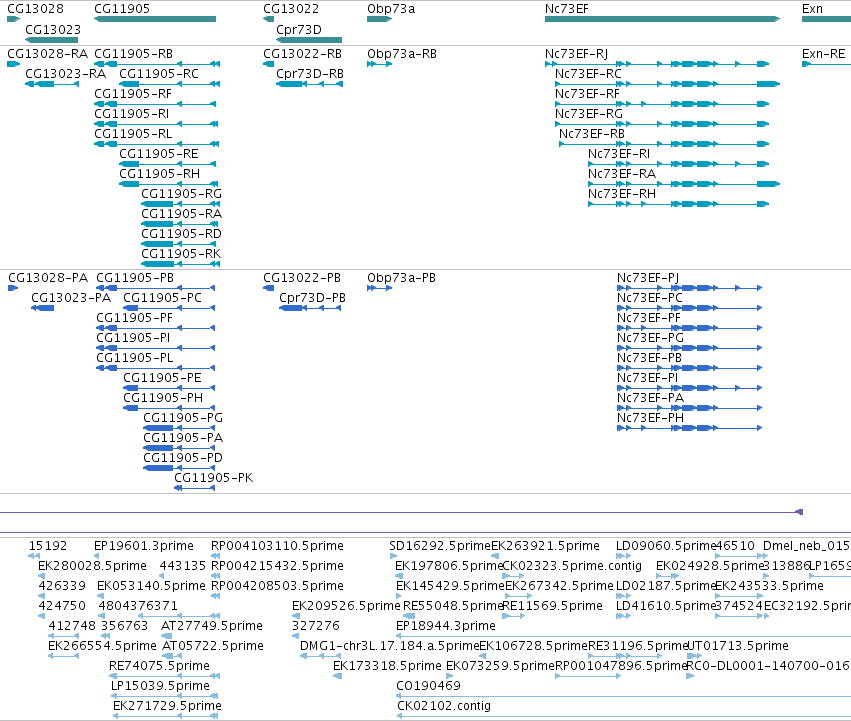Select the CG13028 gene label
This screenshot has height=721, width=851.
click(35, 9)
